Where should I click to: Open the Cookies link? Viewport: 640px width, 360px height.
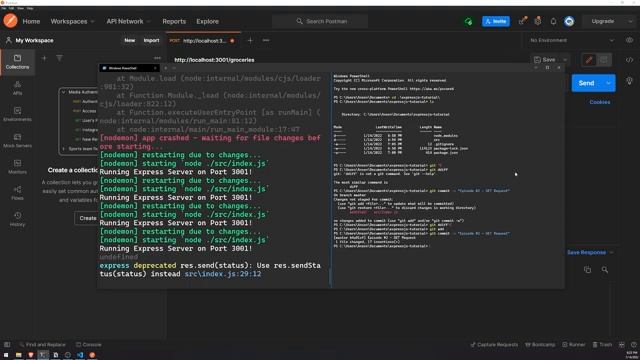pos(600,102)
